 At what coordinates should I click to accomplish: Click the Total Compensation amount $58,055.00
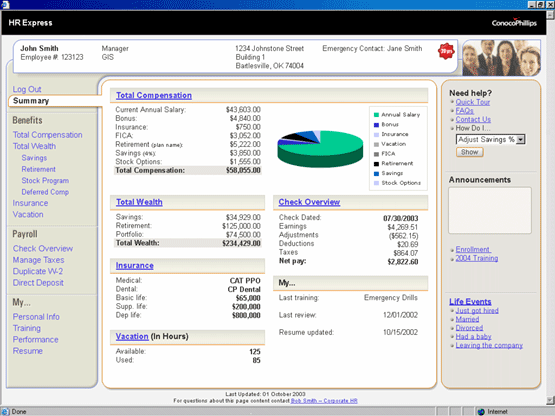point(243,171)
